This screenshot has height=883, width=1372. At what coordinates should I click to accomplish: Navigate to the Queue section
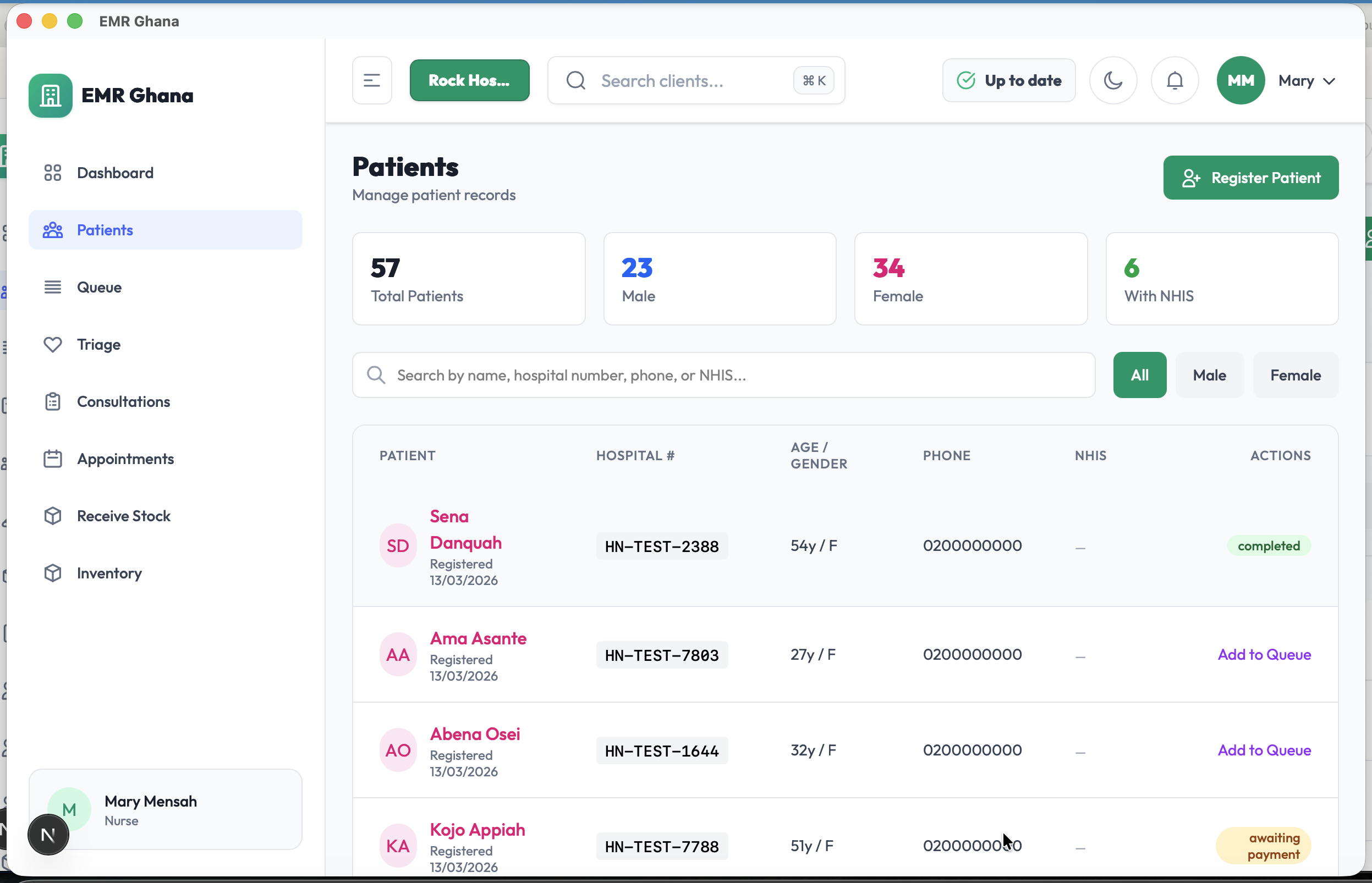99,286
